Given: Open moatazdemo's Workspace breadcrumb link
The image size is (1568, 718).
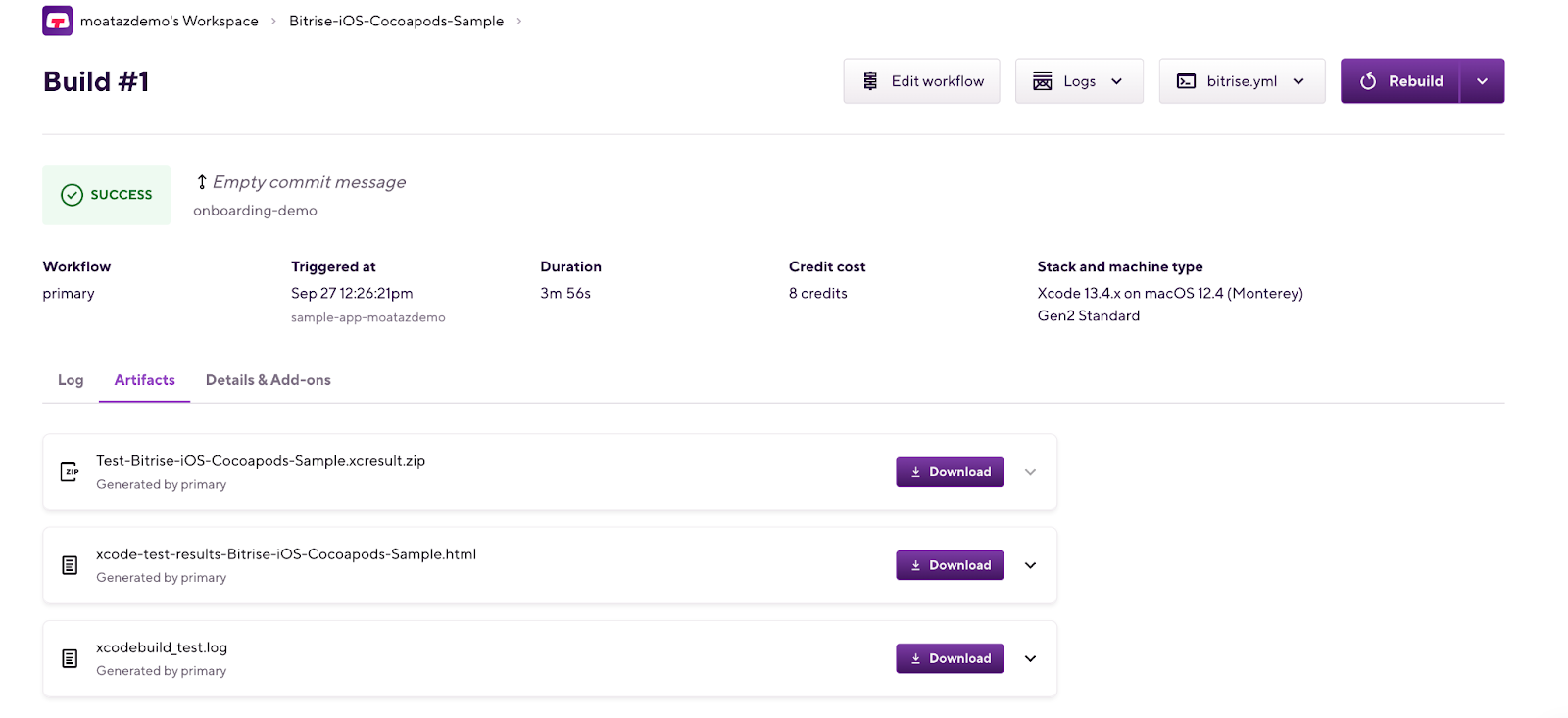Looking at the screenshot, I should pos(170,22).
